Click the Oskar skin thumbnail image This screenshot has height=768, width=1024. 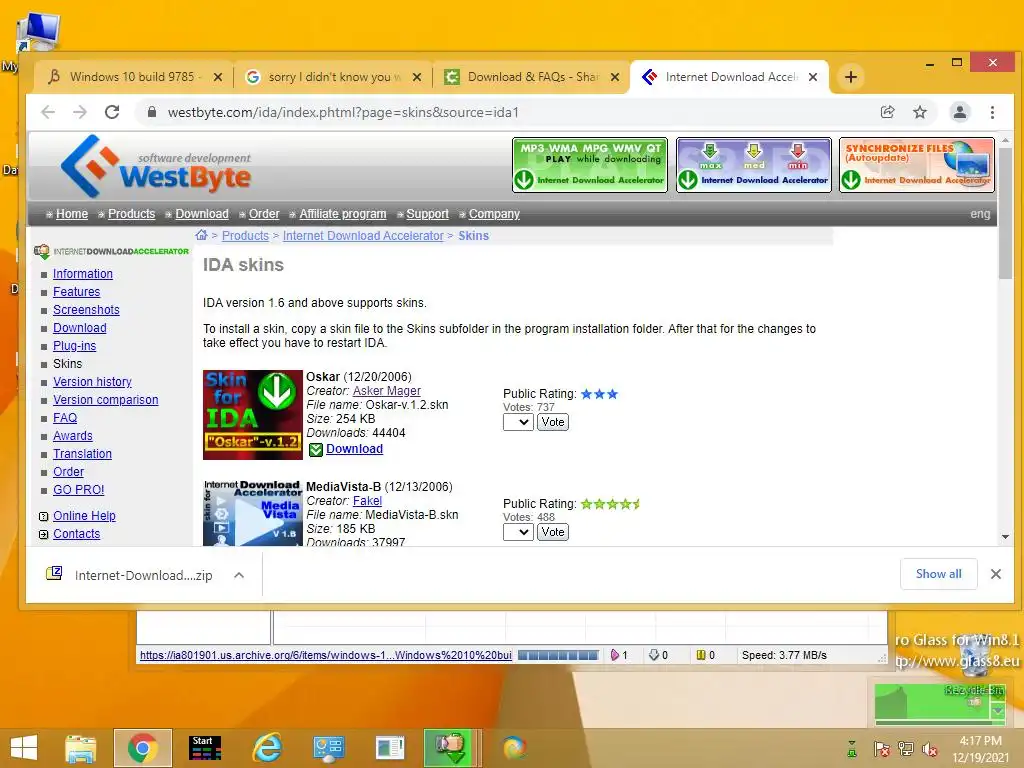[x=253, y=415]
